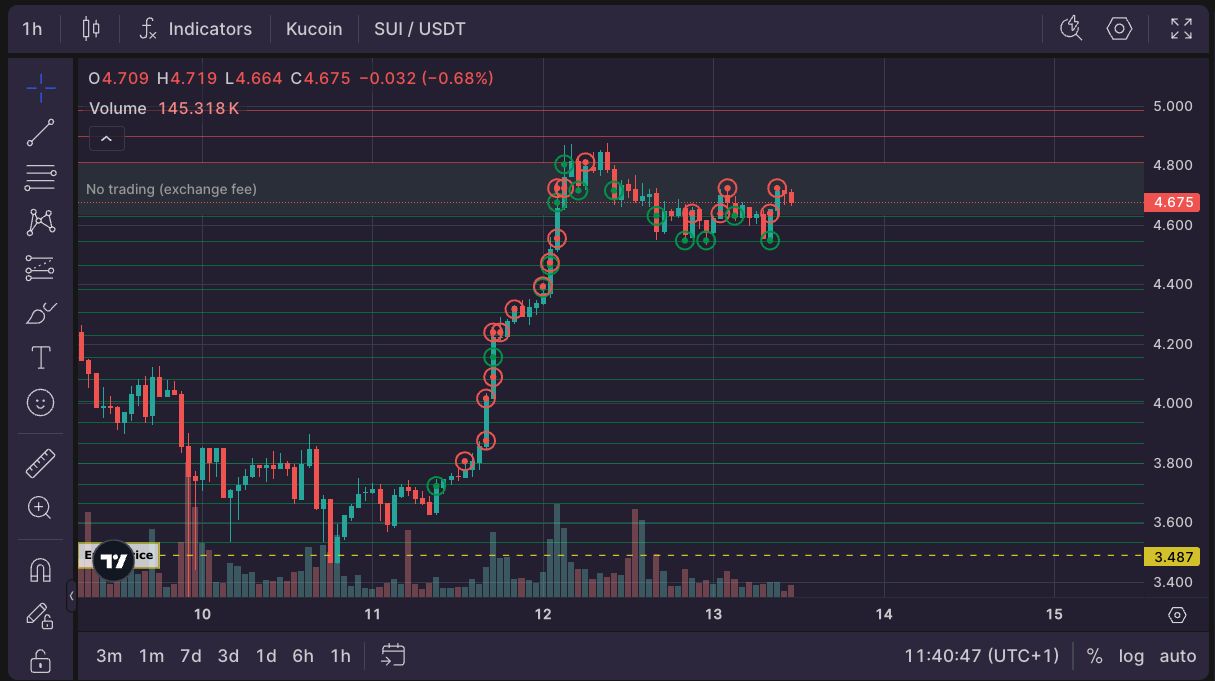
Task: Switch to 7d time range
Action: coord(190,656)
